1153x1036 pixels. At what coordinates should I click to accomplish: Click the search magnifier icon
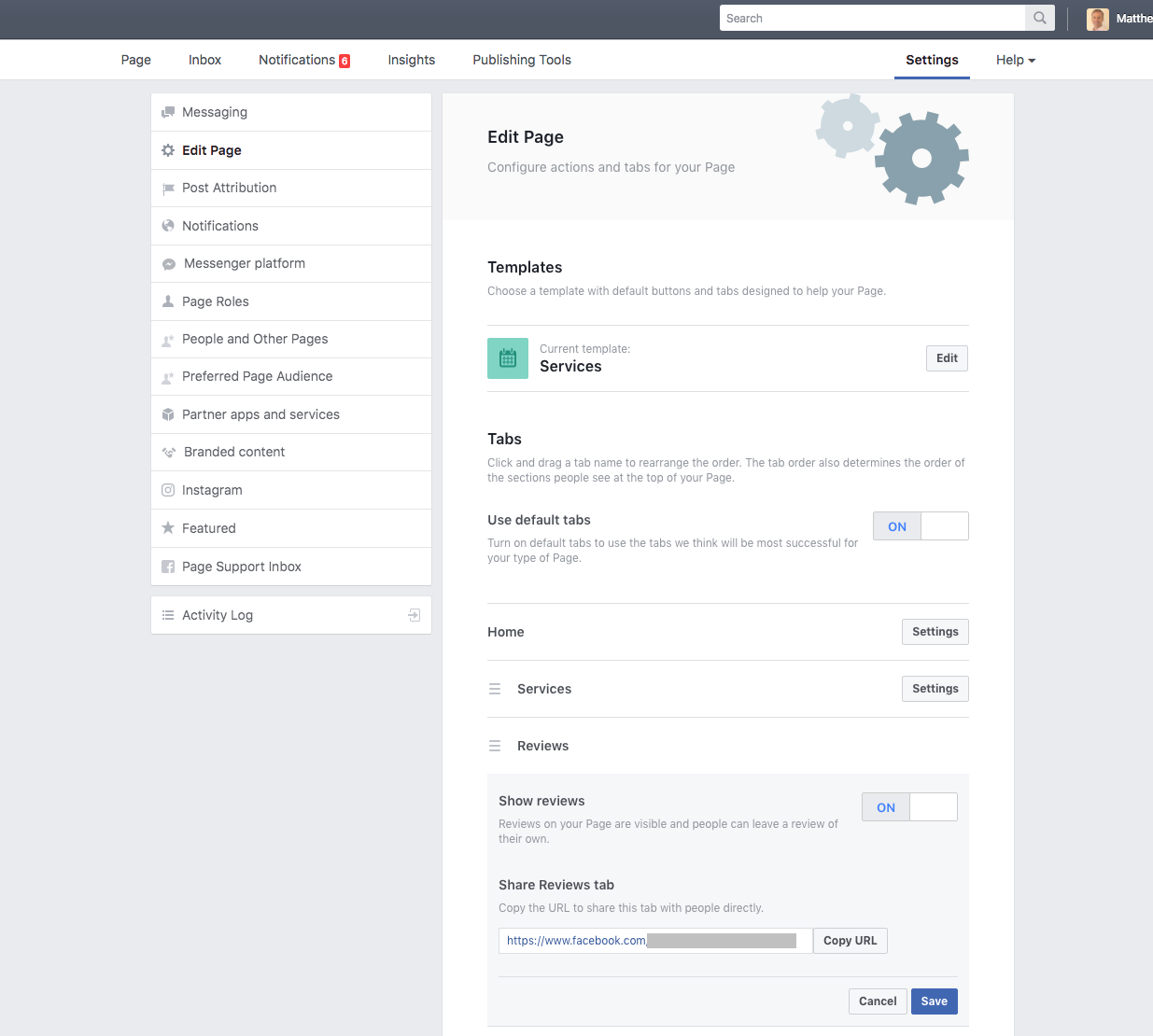click(x=1040, y=18)
